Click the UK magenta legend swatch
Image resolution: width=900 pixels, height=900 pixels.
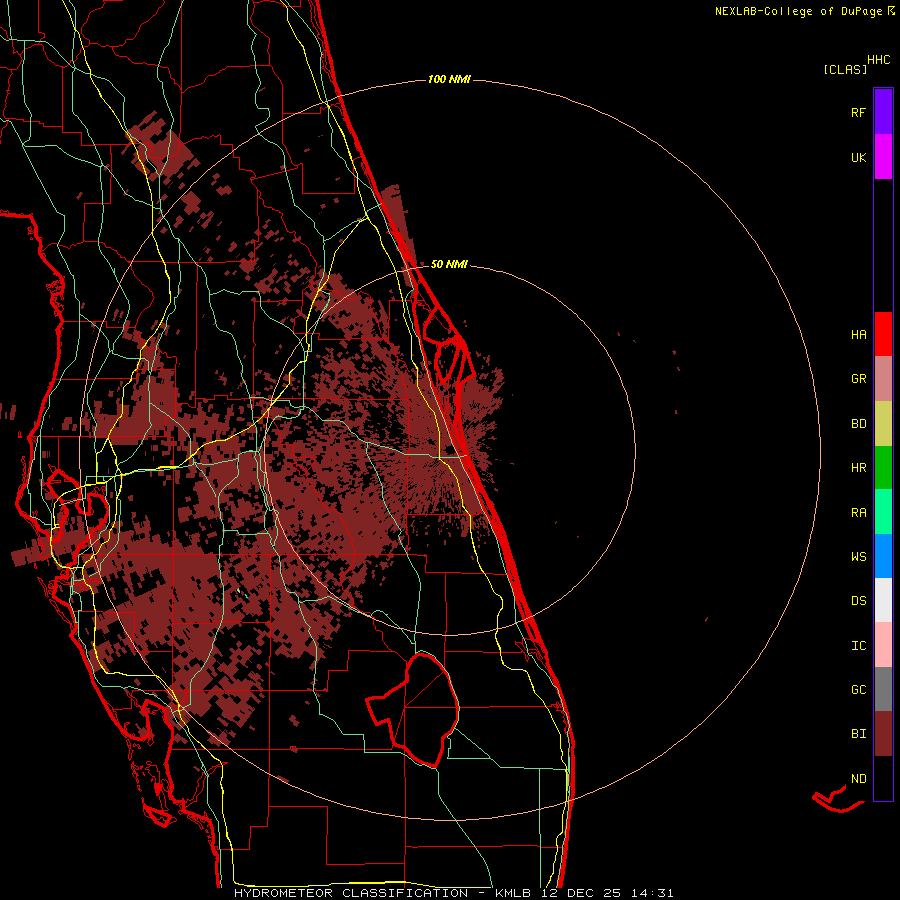[883, 157]
